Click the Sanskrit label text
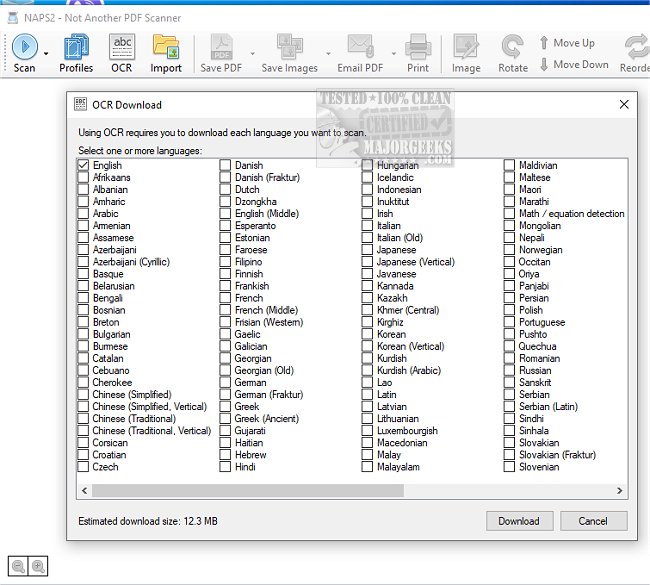650x585 pixels. tap(535, 382)
